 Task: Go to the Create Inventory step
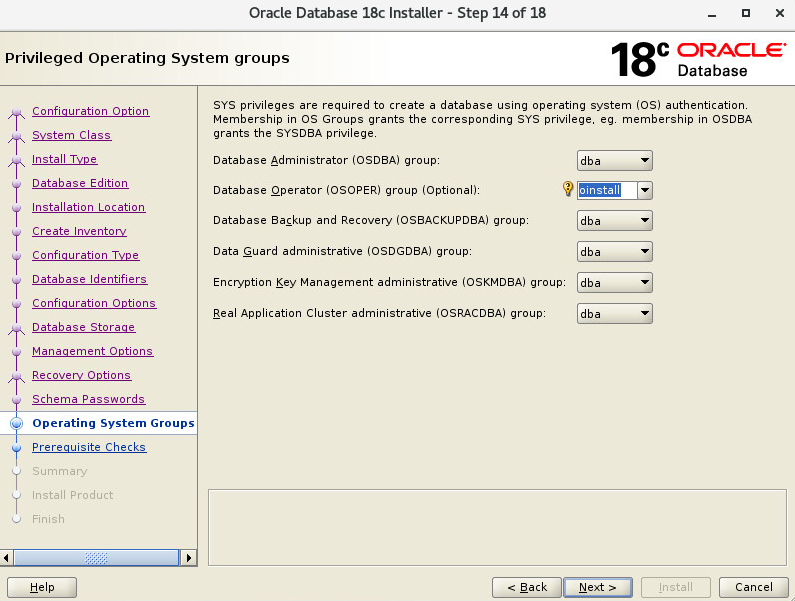pyautogui.click(x=79, y=231)
